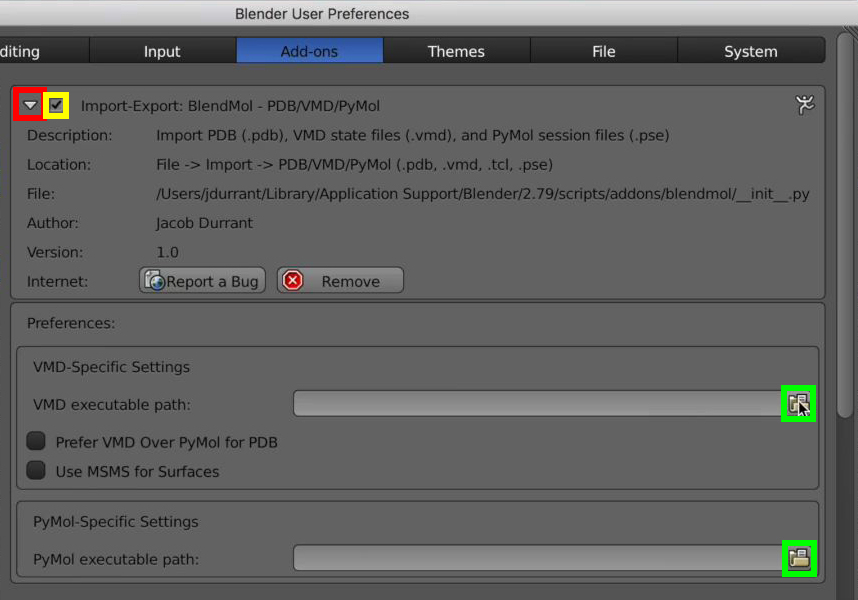858x600 pixels.
Task: Click the Report a Bug button
Action: [x=202, y=281]
